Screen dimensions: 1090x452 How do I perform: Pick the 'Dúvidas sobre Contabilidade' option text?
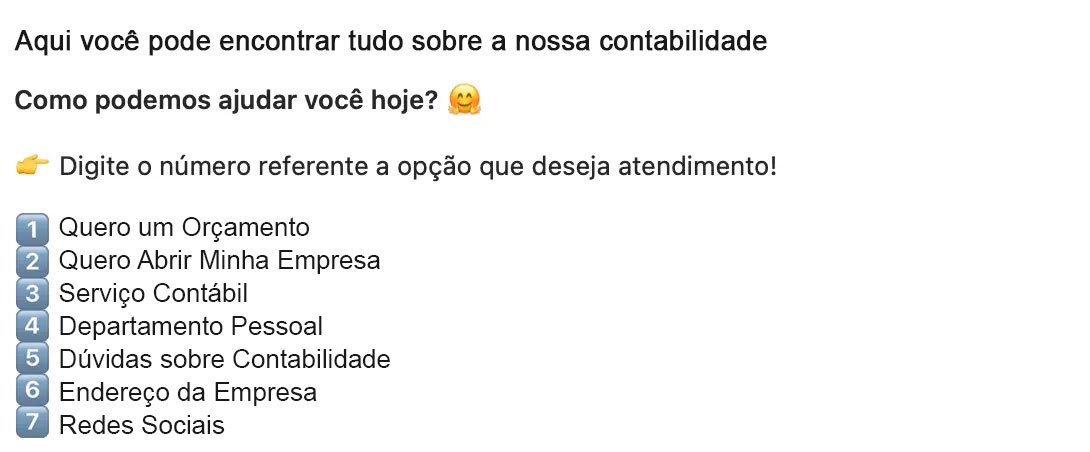pos(224,359)
